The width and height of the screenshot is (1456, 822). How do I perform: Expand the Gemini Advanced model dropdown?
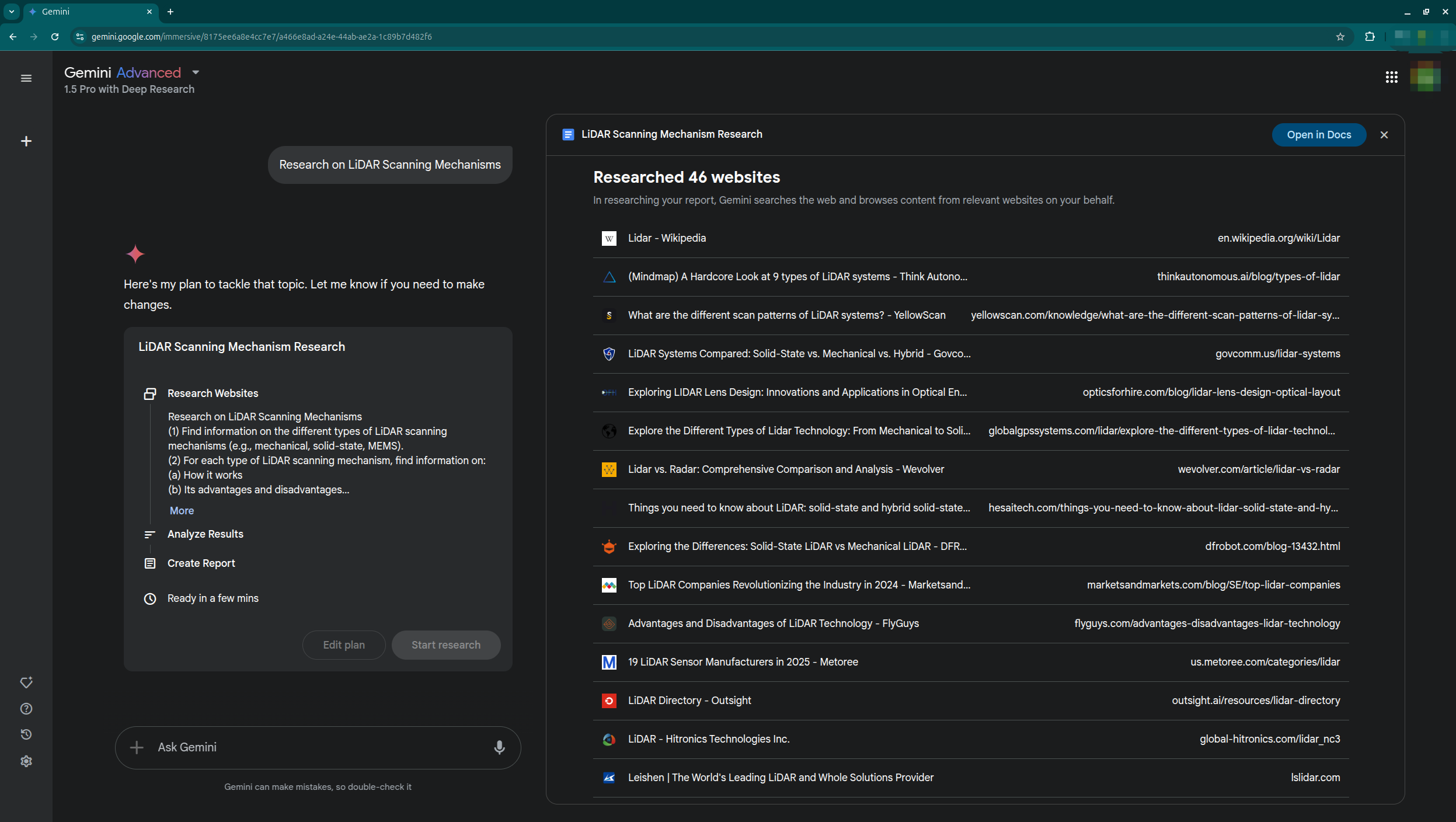tap(196, 72)
